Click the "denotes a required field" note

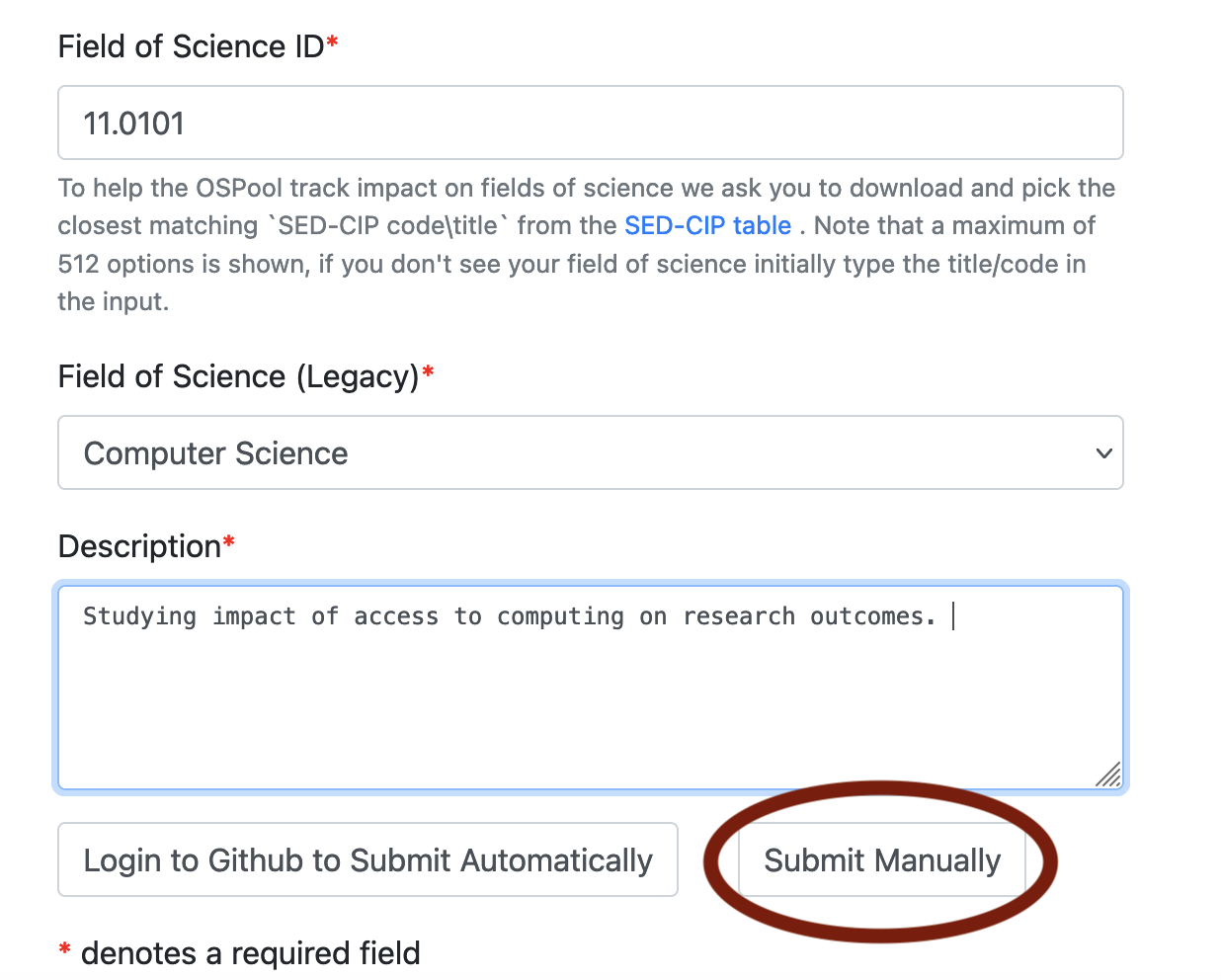pyautogui.click(x=251, y=953)
